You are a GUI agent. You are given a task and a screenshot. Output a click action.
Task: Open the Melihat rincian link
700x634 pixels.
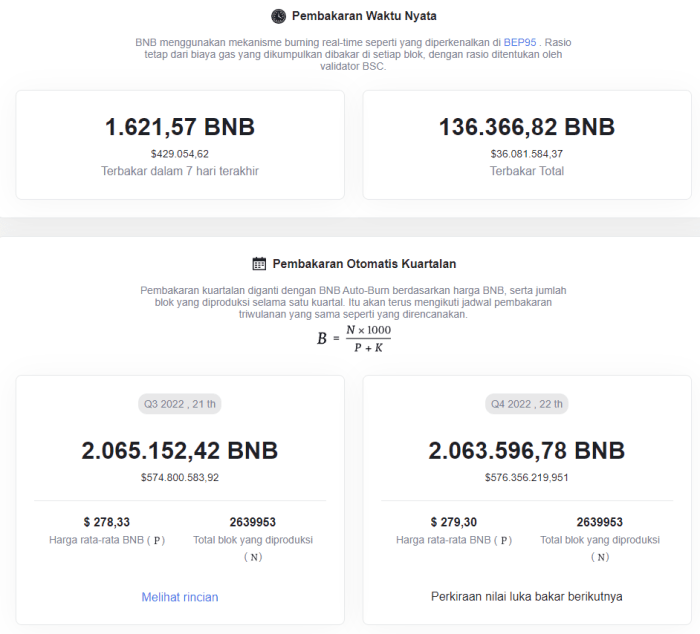tap(180, 597)
